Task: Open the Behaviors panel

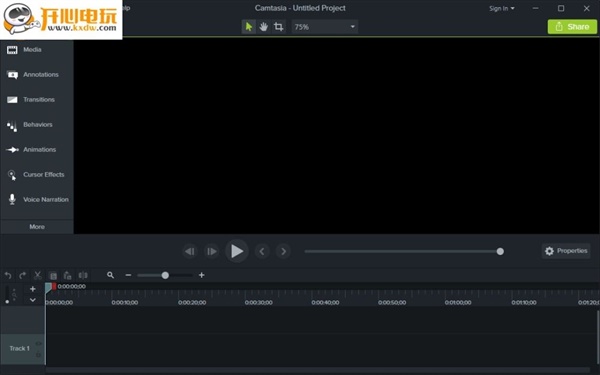Action: [x=37, y=125]
